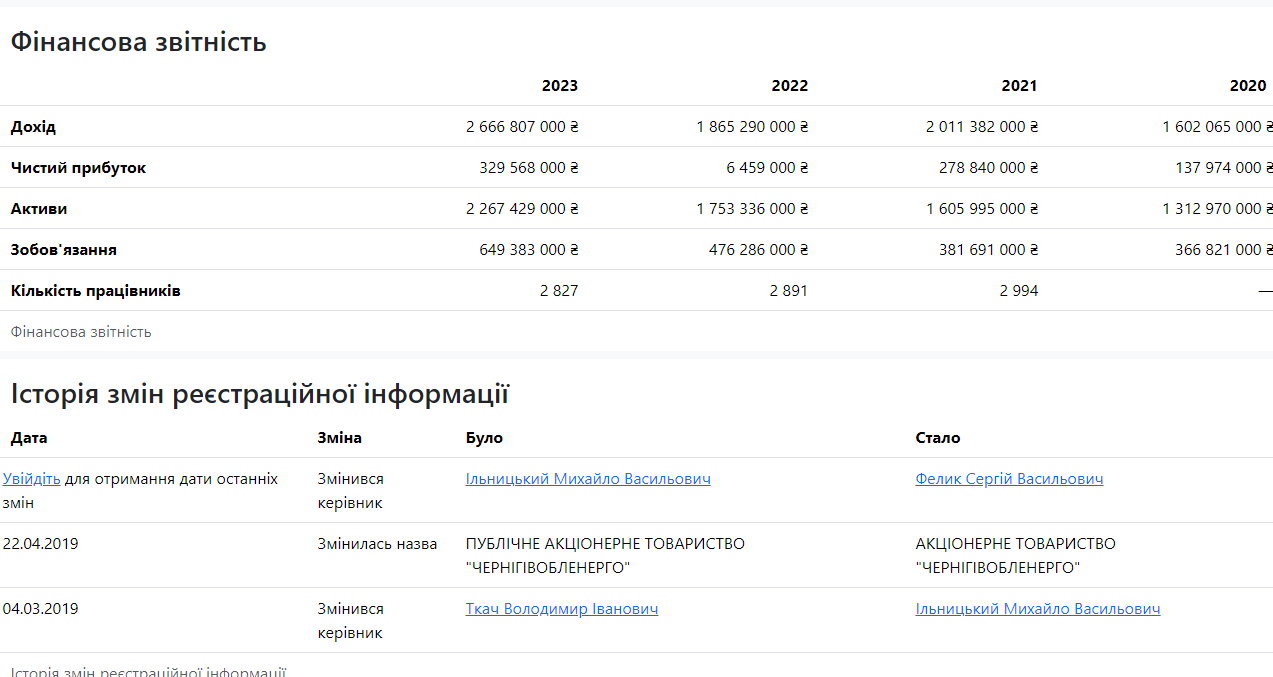Click Ільницький link in the "Стало" column
This screenshot has height=677, width=1273.
[1037, 609]
